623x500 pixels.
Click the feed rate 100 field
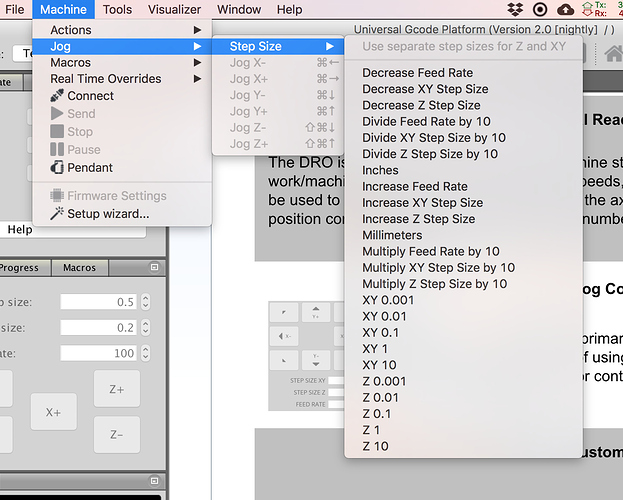pos(99,353)
